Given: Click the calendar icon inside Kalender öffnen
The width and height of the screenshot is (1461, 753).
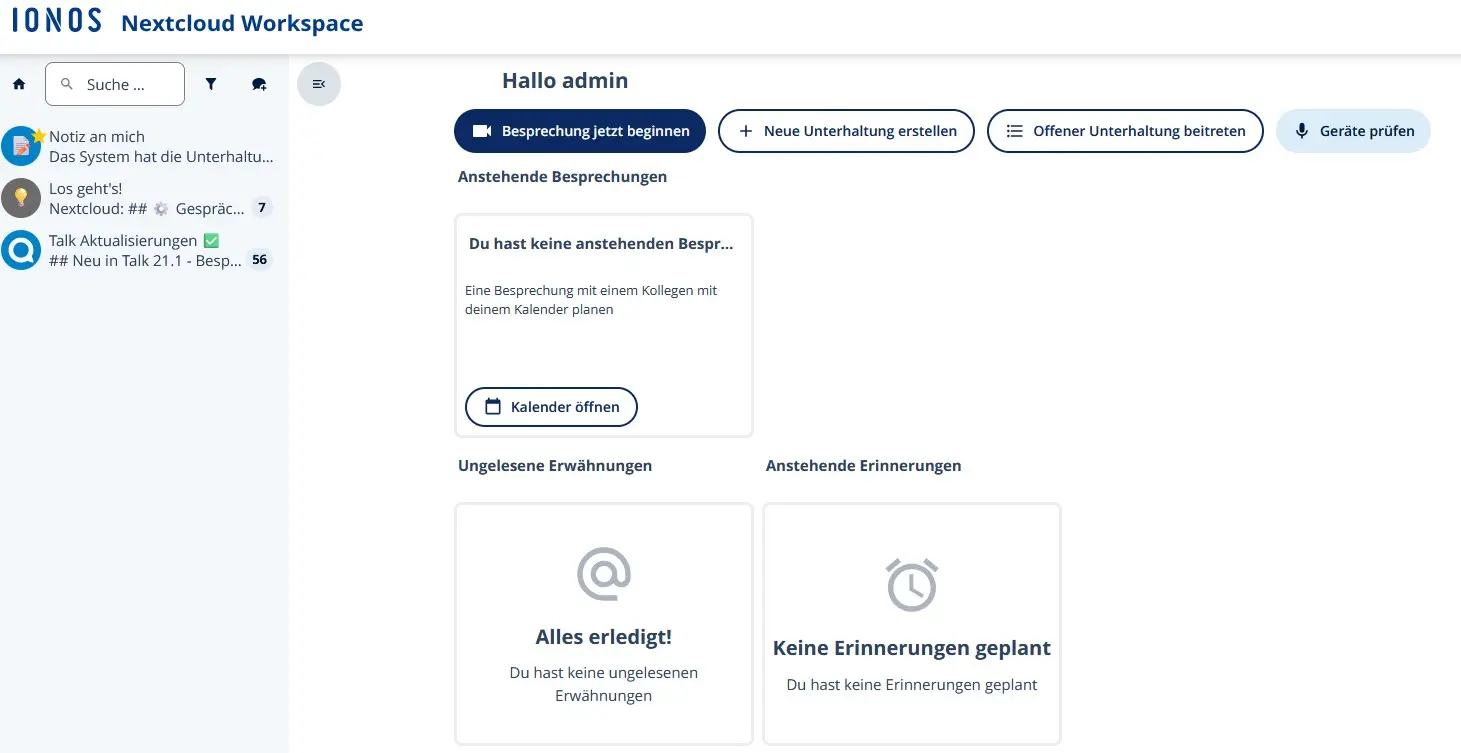Looking at the screenshot, I should 491,406.
